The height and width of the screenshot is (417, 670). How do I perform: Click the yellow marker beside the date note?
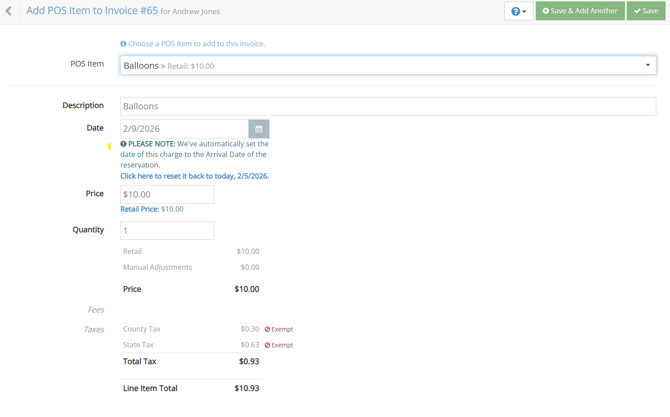[x=110, y=147]
